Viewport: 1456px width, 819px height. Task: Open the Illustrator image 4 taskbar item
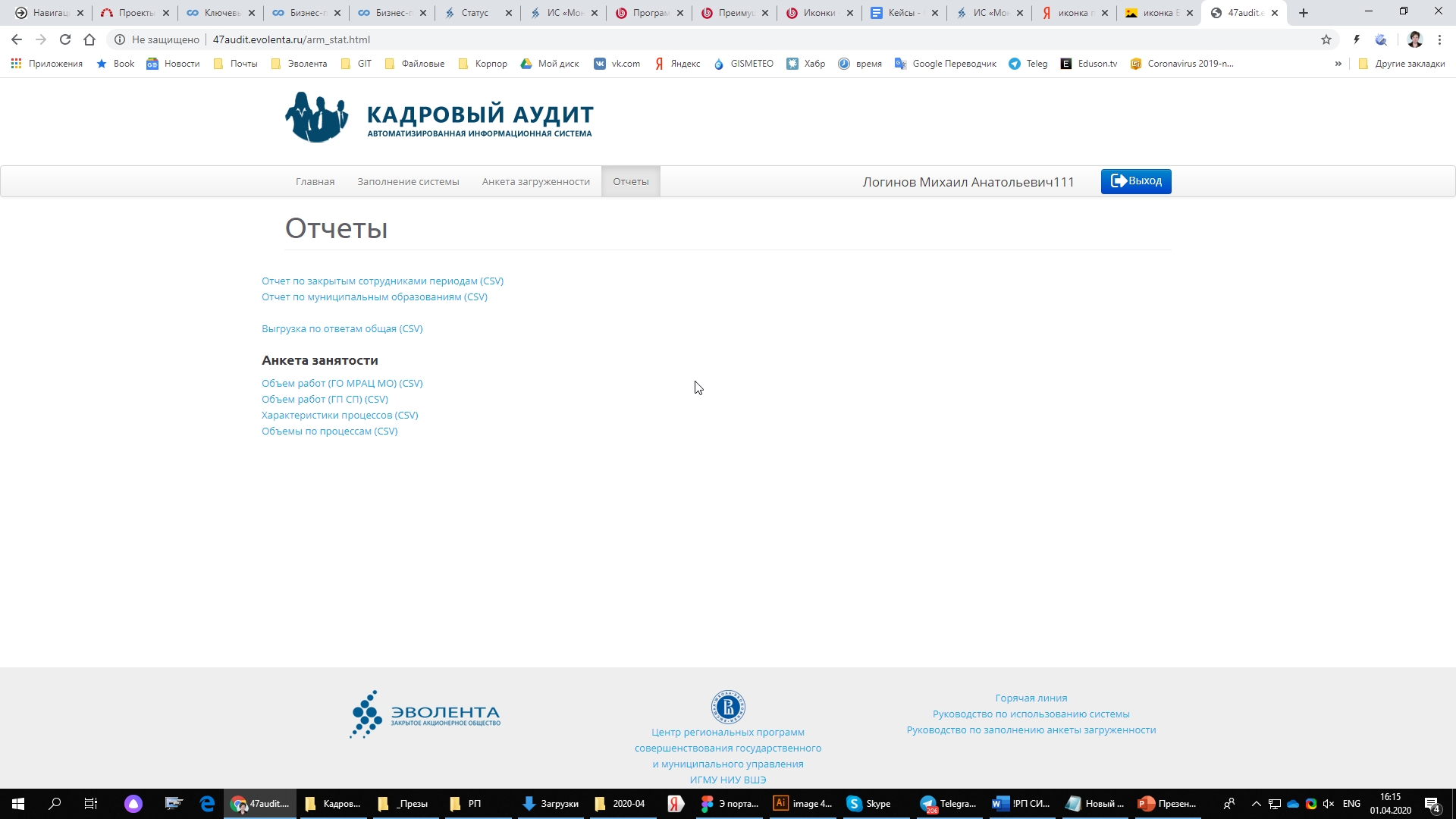pos(803,804)
